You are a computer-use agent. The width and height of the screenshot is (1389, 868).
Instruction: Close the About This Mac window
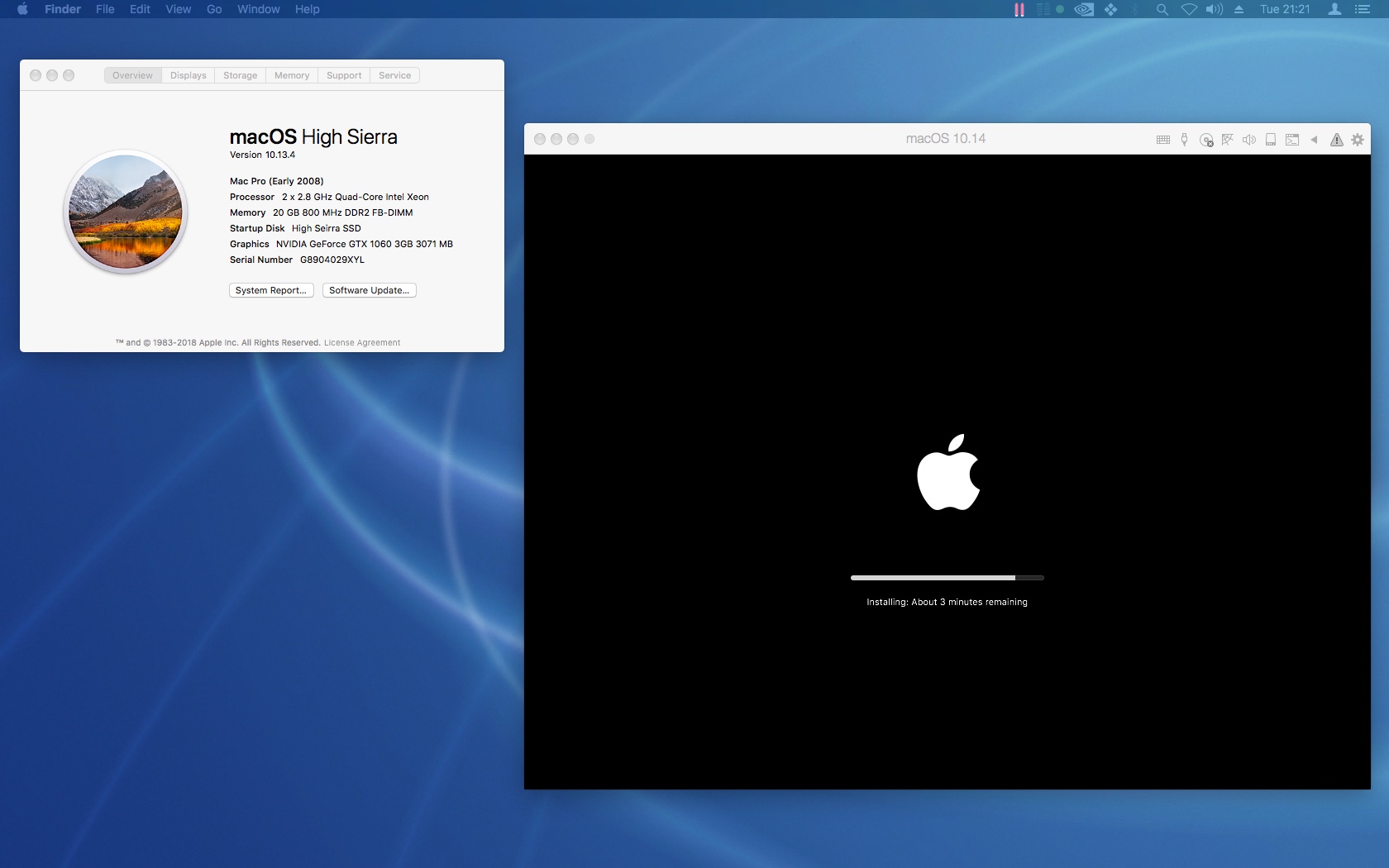[36, 75]
